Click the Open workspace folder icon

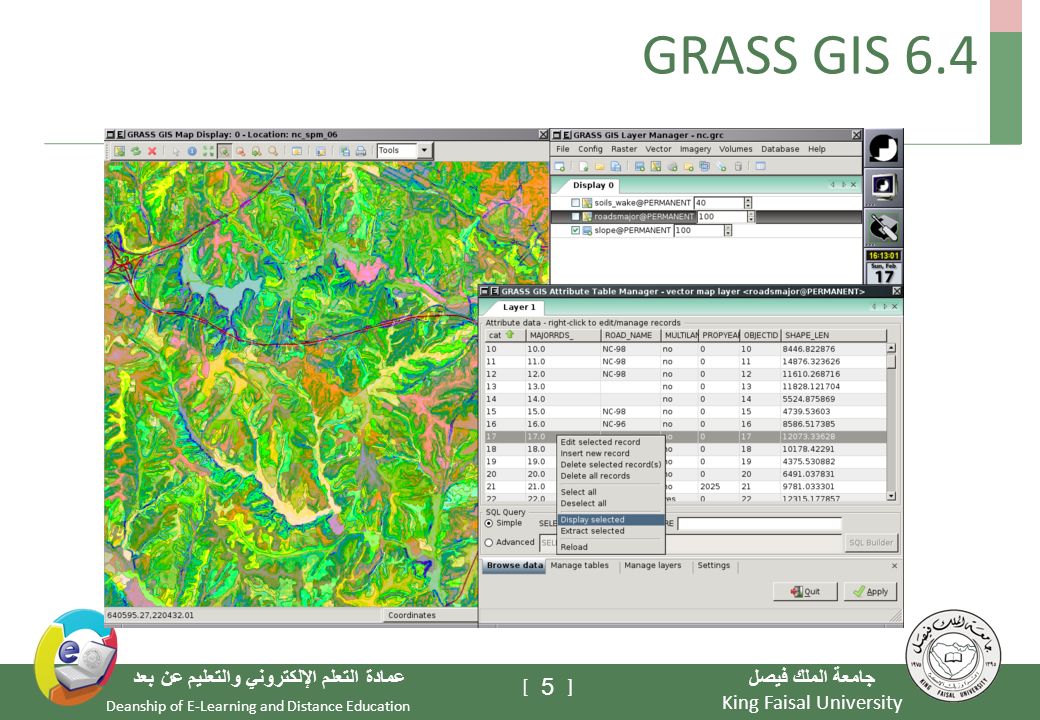pyautogui.click(x=600, y=166)
